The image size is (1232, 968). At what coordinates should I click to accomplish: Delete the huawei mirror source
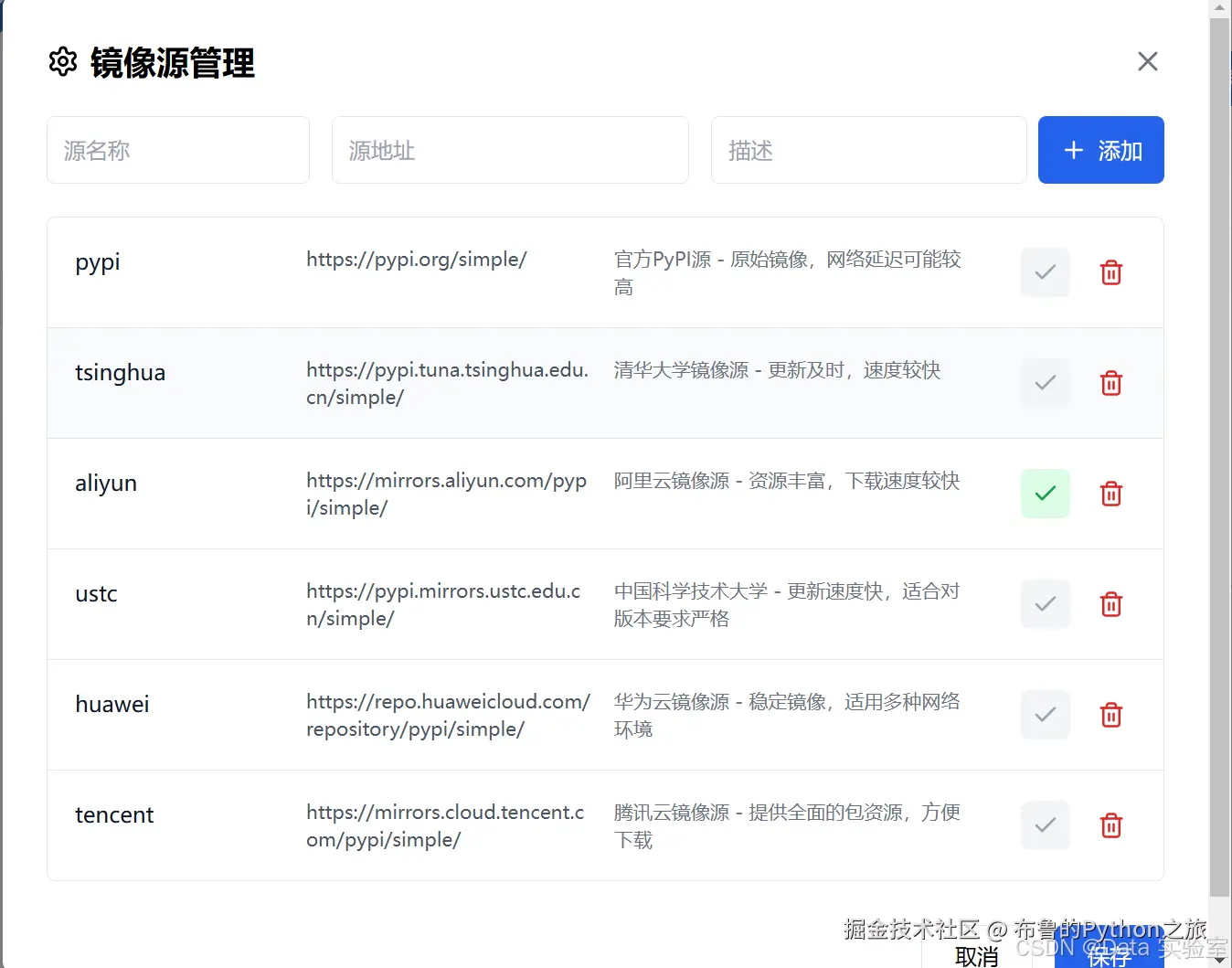(x=1110, y=715)
